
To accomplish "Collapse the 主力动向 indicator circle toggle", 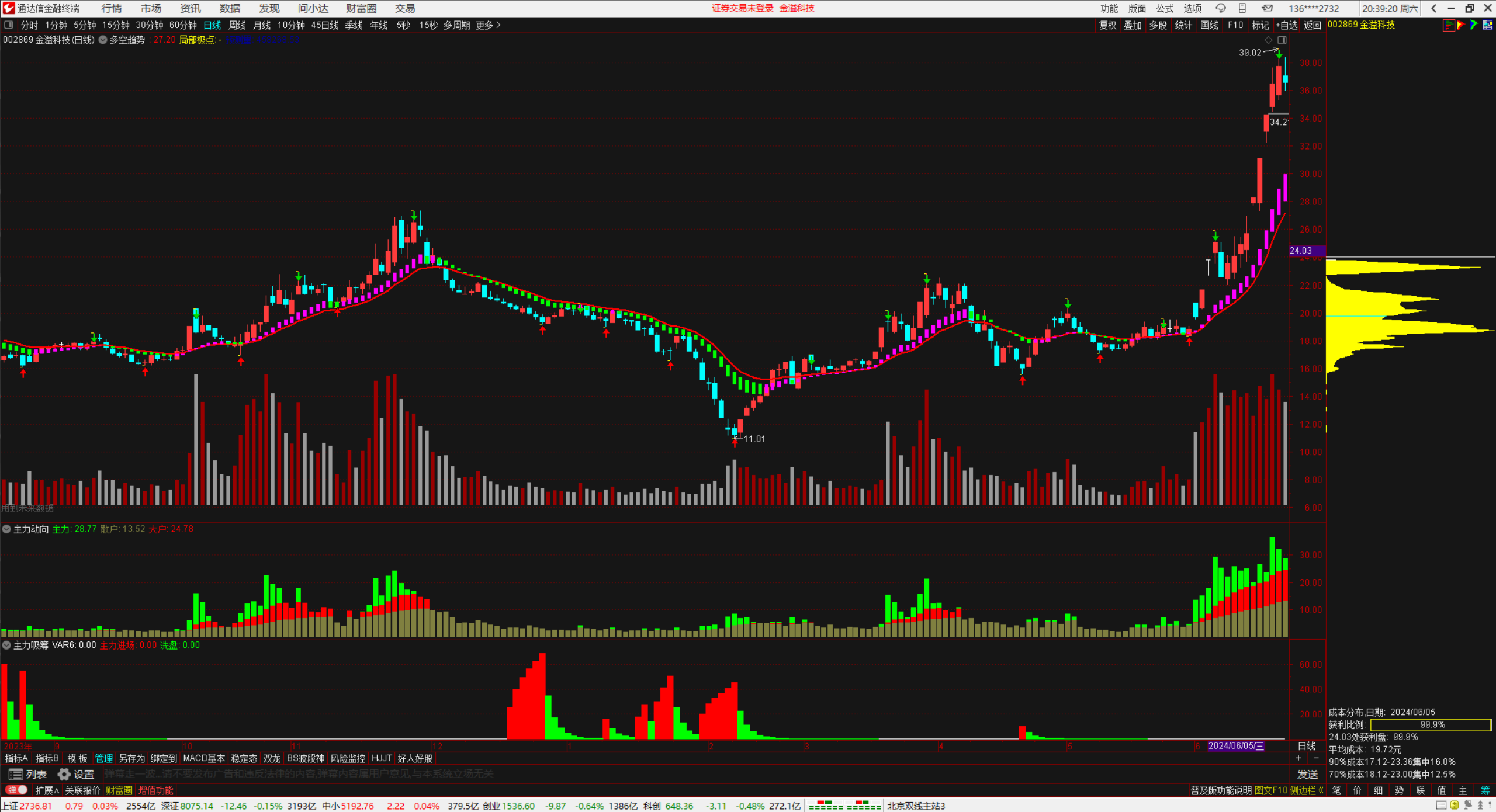I will (x=6, y=529).
